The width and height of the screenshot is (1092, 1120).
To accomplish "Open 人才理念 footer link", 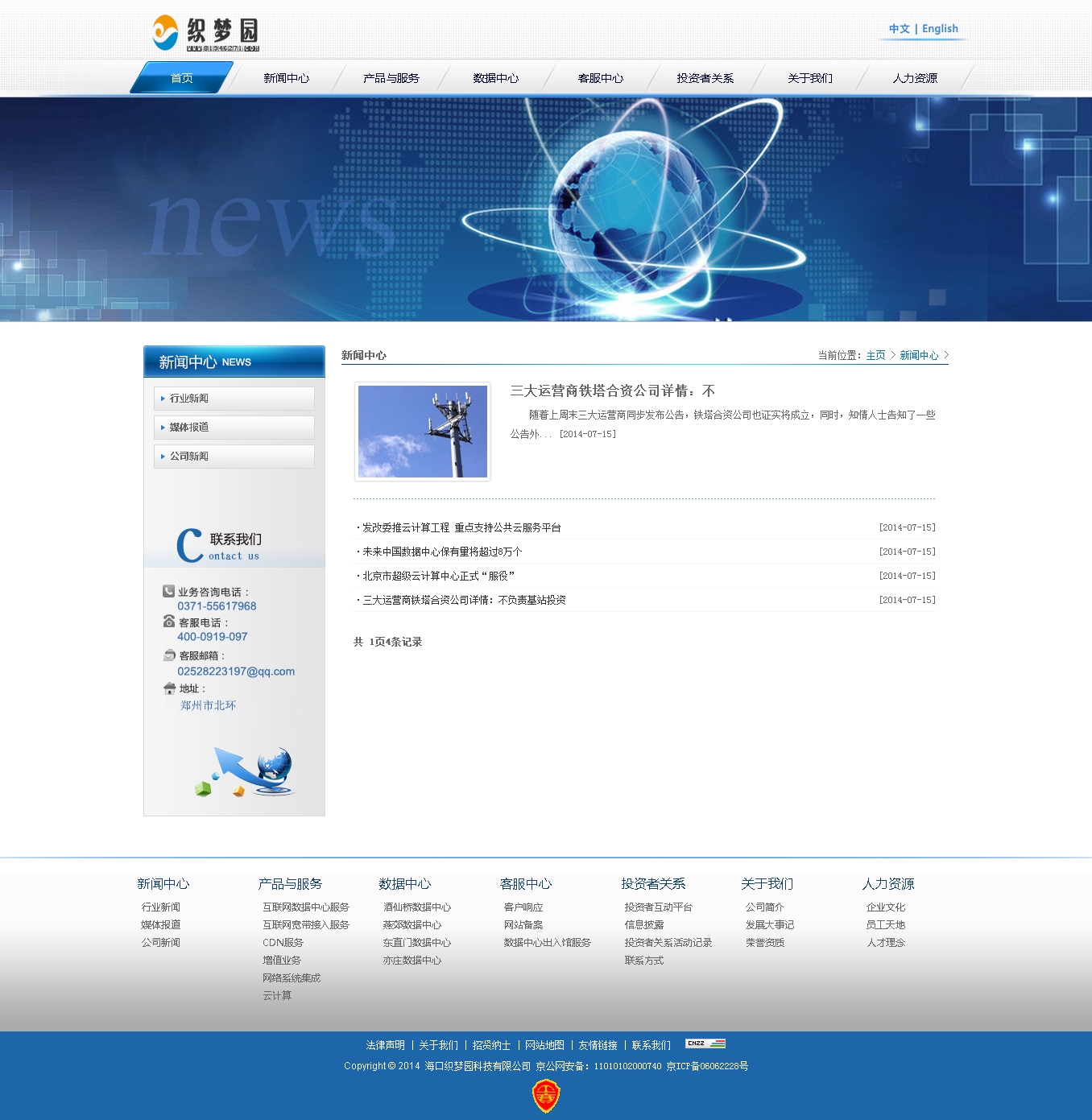I will click(x=886, y=943).
